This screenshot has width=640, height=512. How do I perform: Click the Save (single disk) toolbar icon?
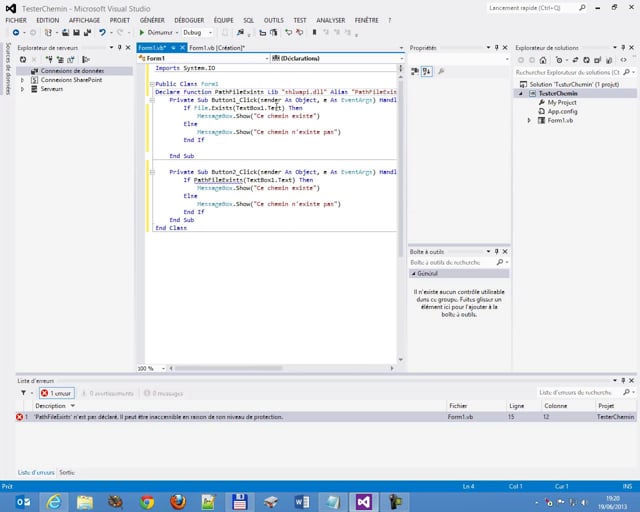click(76, 32)
